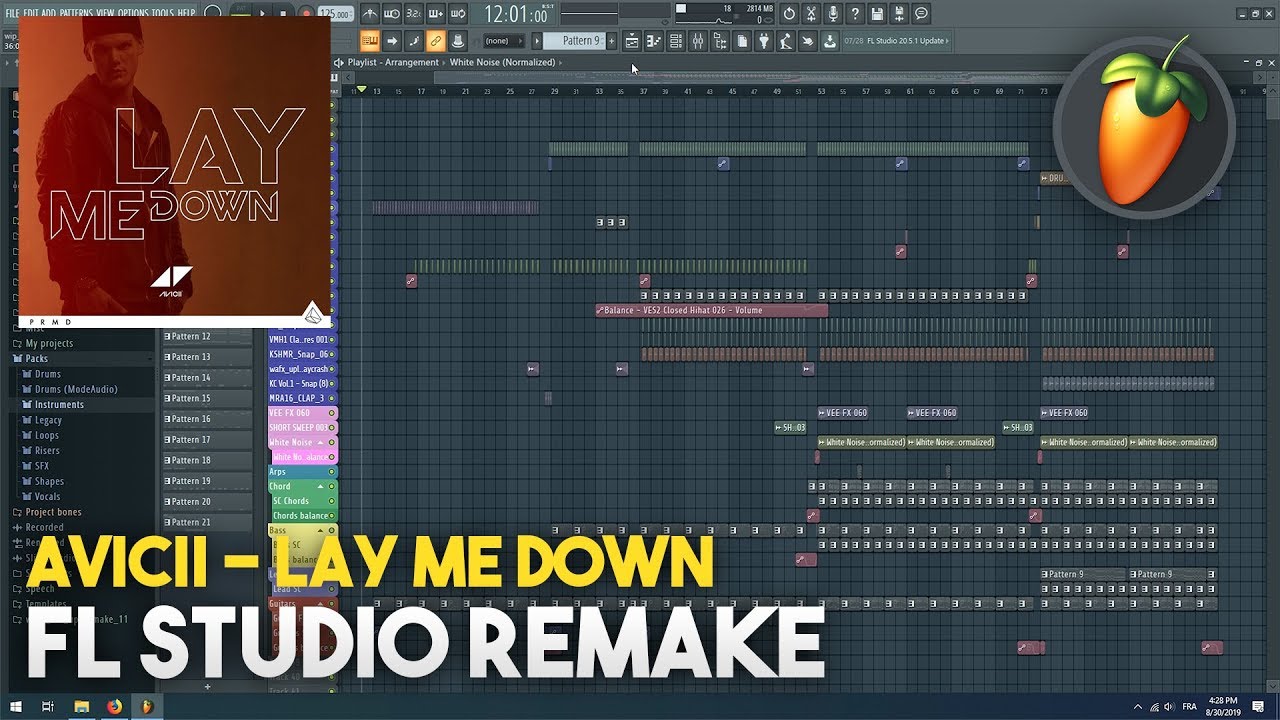The width and height of the screenshot is (1280, 720).
Task: Mute the Chords balance track
Action: tap(332, 516)
